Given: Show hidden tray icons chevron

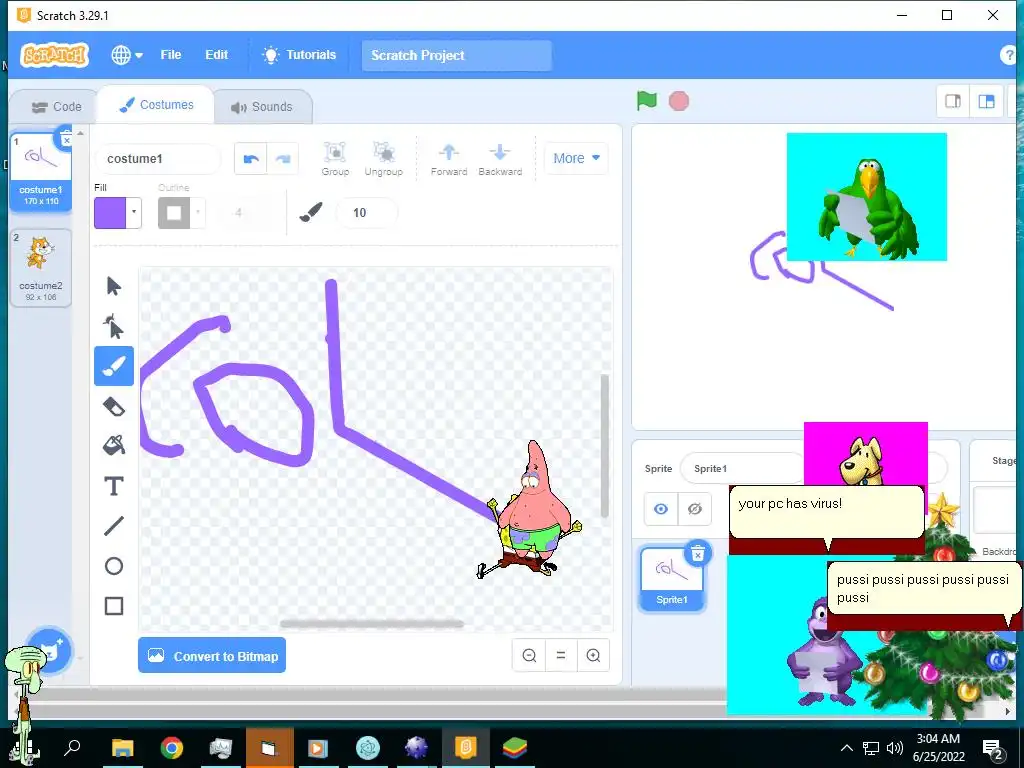Looking at the screenshot, I should 846,748.
